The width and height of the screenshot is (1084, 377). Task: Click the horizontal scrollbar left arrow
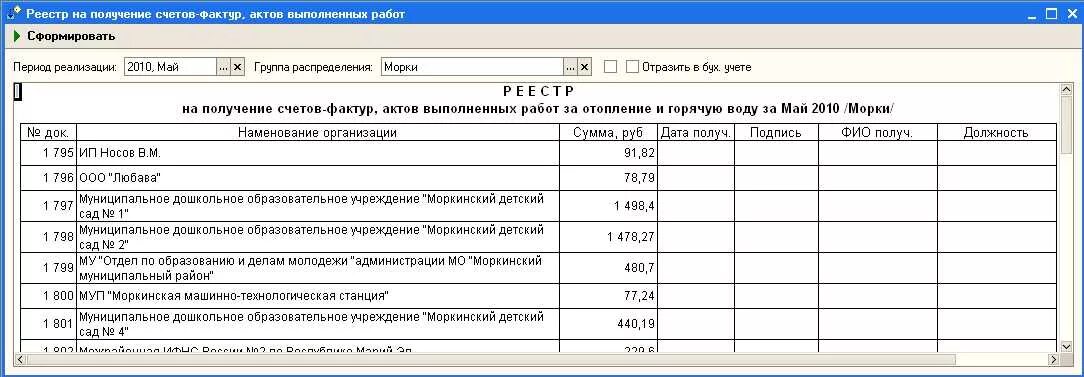point(19,360)
